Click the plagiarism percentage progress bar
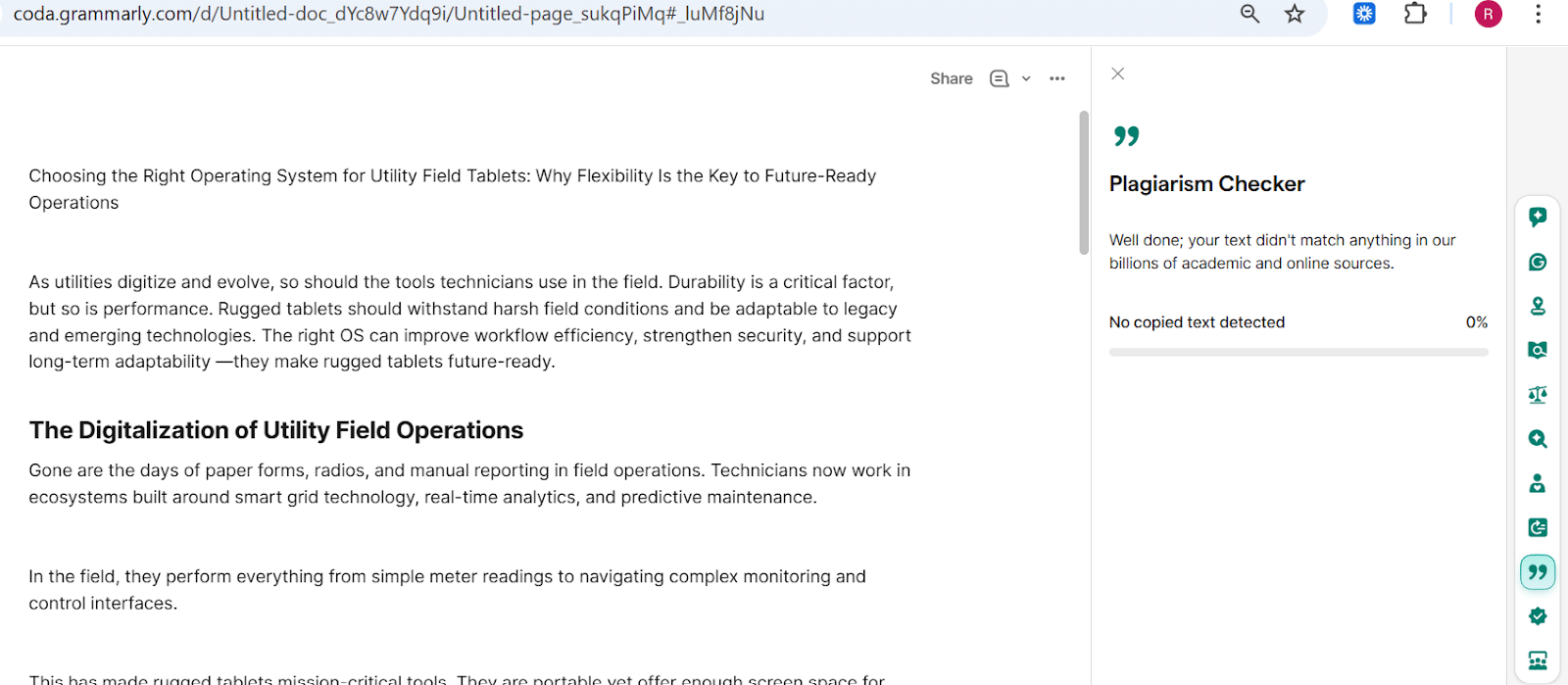 [1298, 352]
